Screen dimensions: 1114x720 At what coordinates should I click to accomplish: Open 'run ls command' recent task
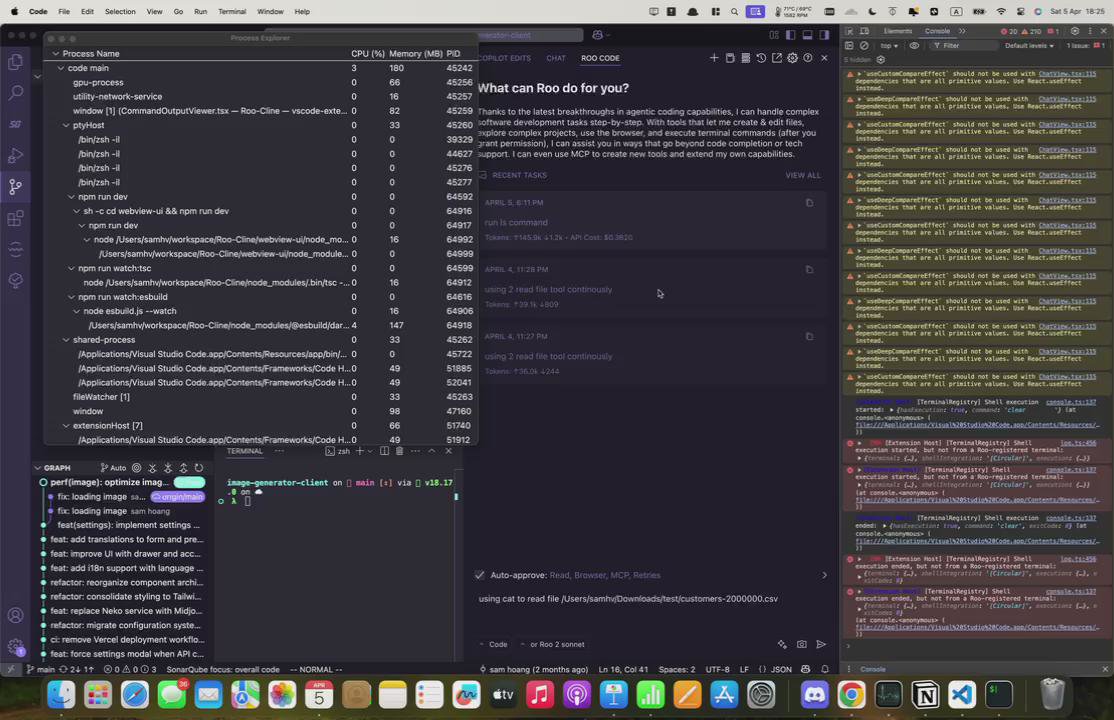651,220
